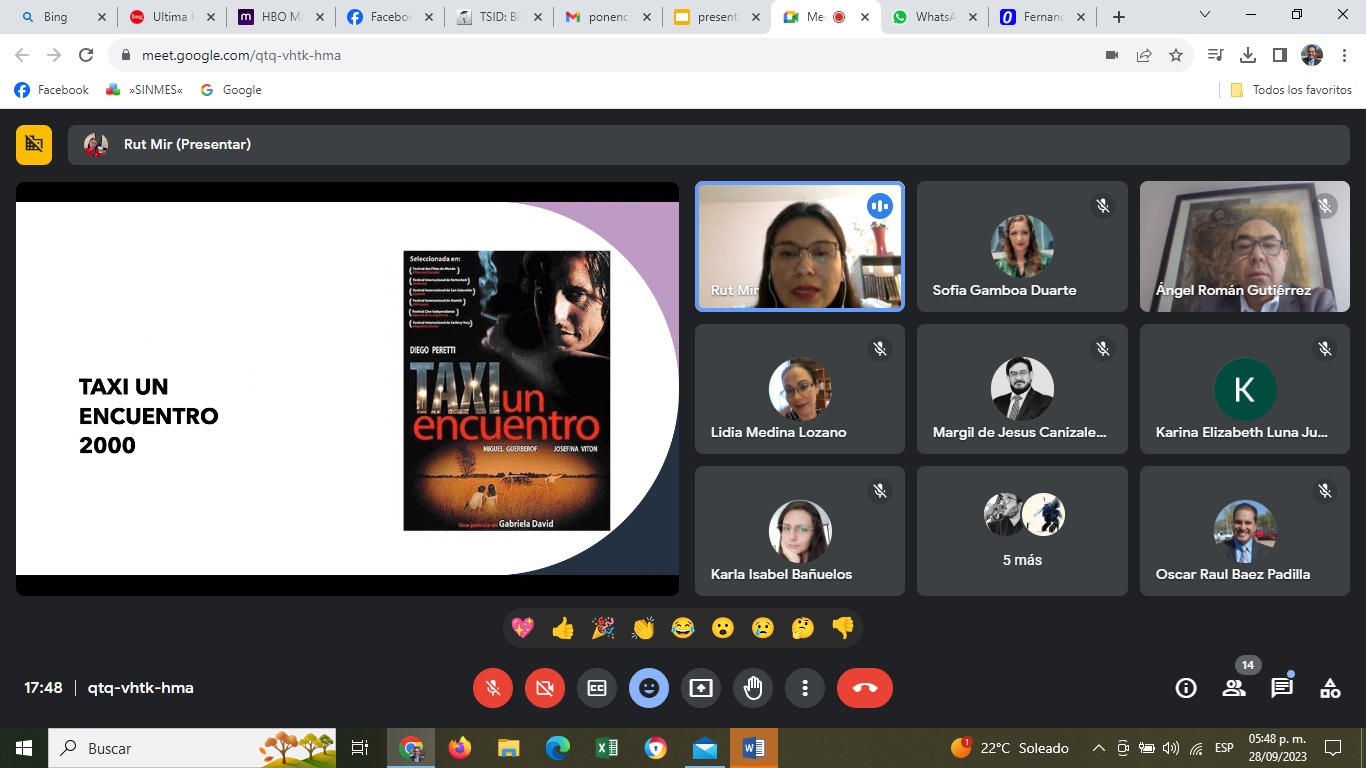Open Chrome downloads icon
Screen dimensions: 1366x768
click(x=1248, y=55)
